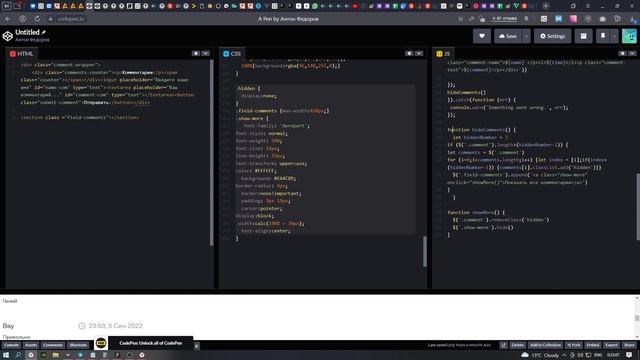The height and width of the screenshot is (360, 640).
Task: Open the Windows notification center
Action: tap(629, 355)
